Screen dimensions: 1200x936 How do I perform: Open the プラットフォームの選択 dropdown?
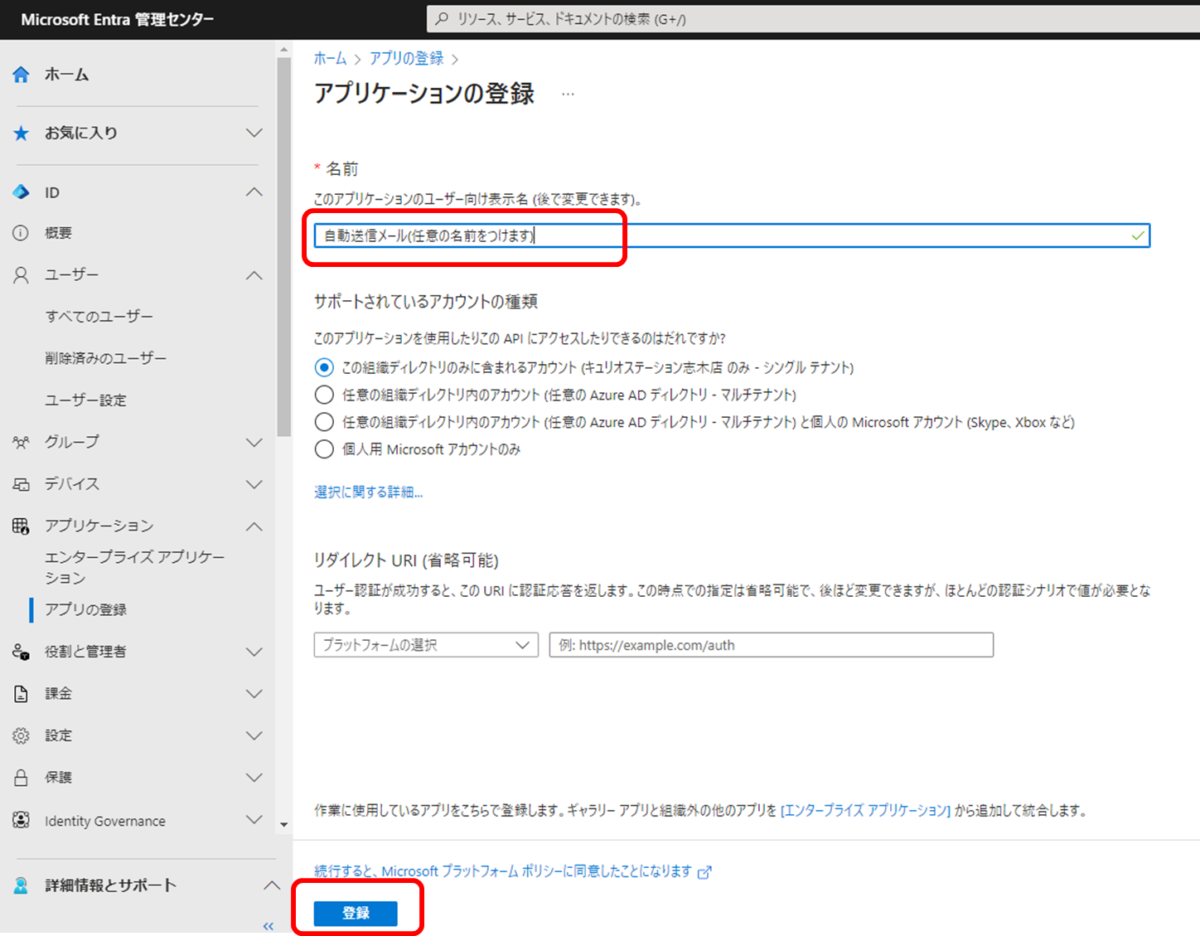[x=426, y=645]
